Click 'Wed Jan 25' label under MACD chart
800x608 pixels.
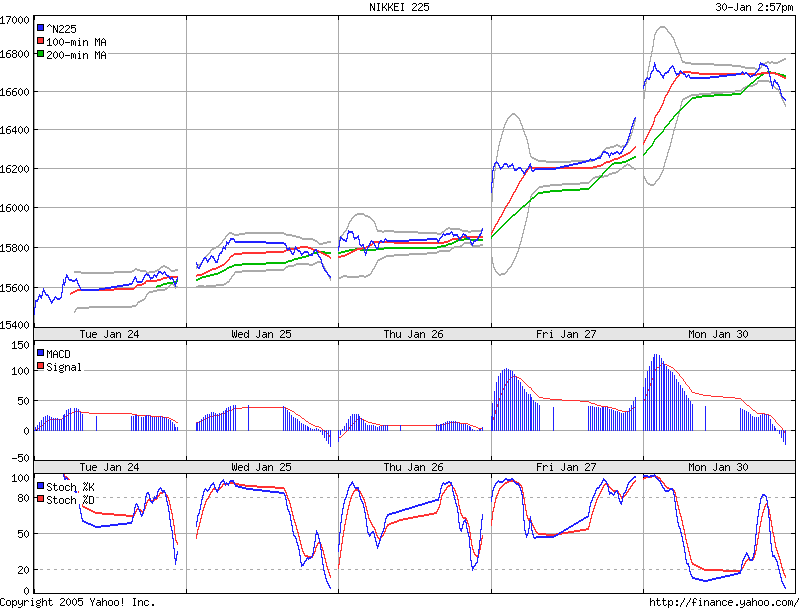(261, 467)
